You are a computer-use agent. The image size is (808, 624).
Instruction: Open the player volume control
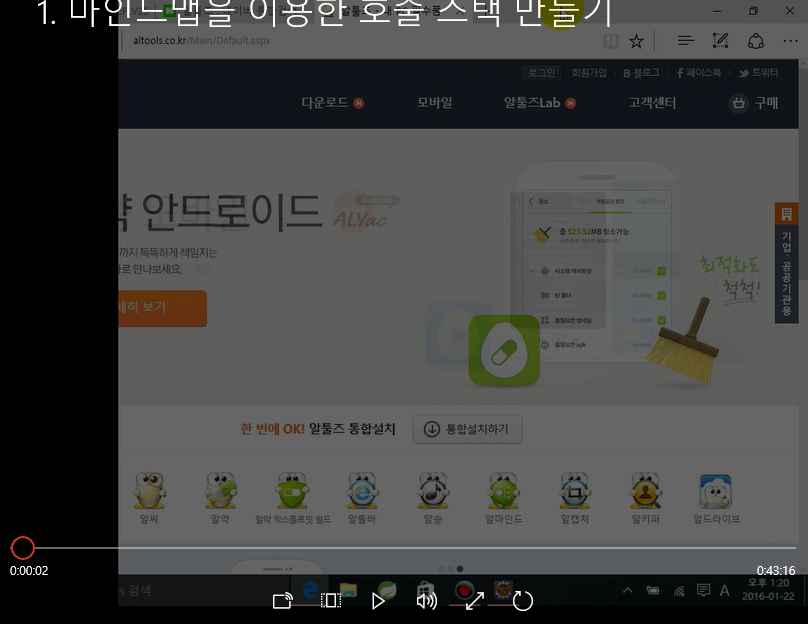426,601
